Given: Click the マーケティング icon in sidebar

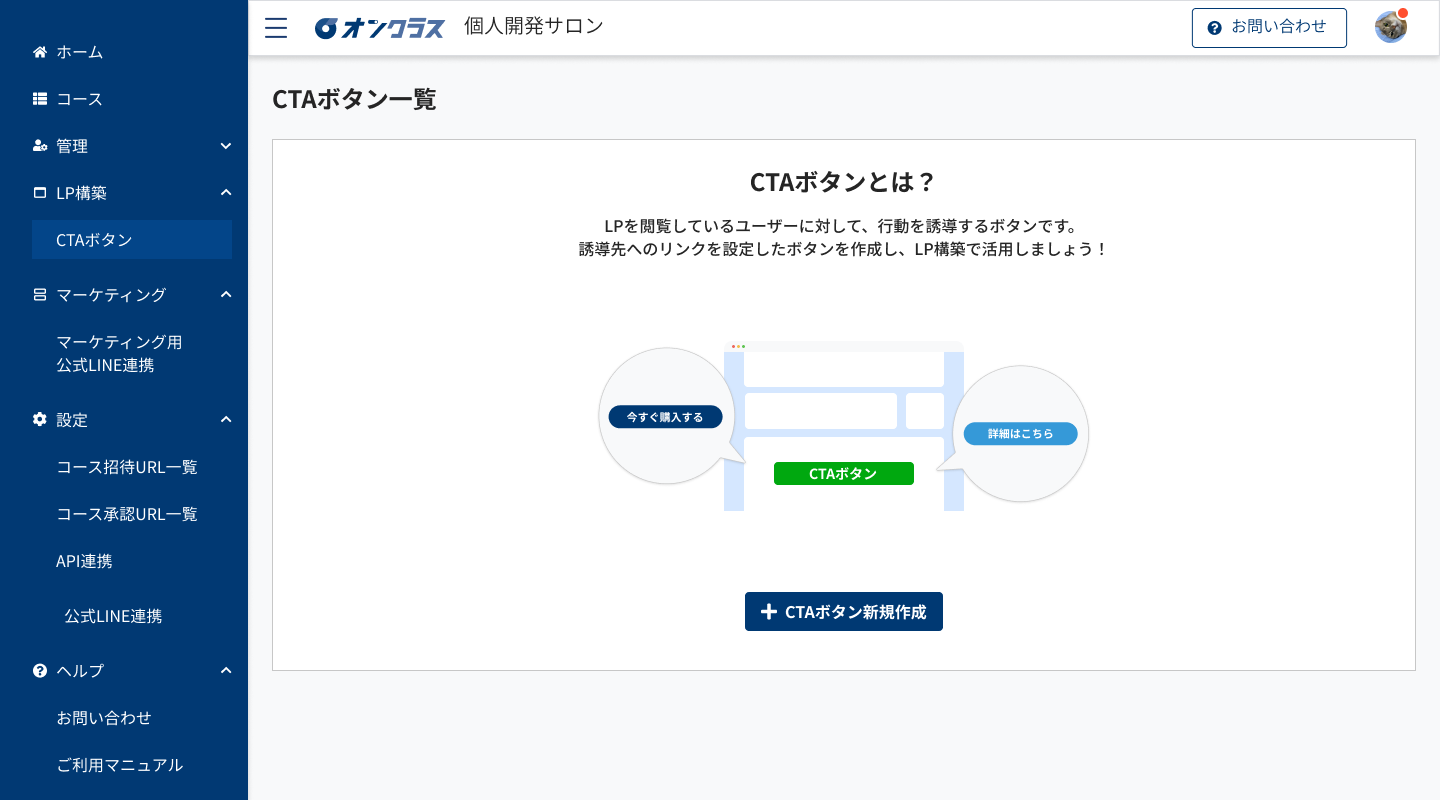Looking at the screenshot, I should pyautogui.click(x=39, y=294).
